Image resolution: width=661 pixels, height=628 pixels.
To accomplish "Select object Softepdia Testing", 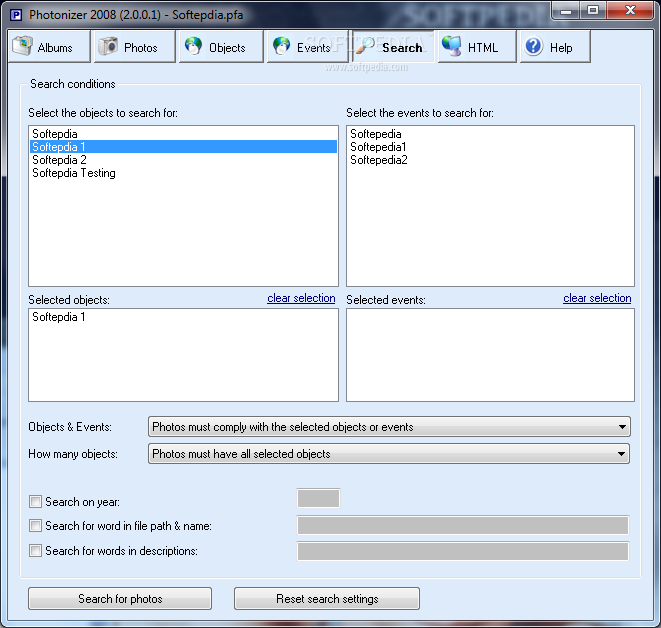I will click(184, 173).
